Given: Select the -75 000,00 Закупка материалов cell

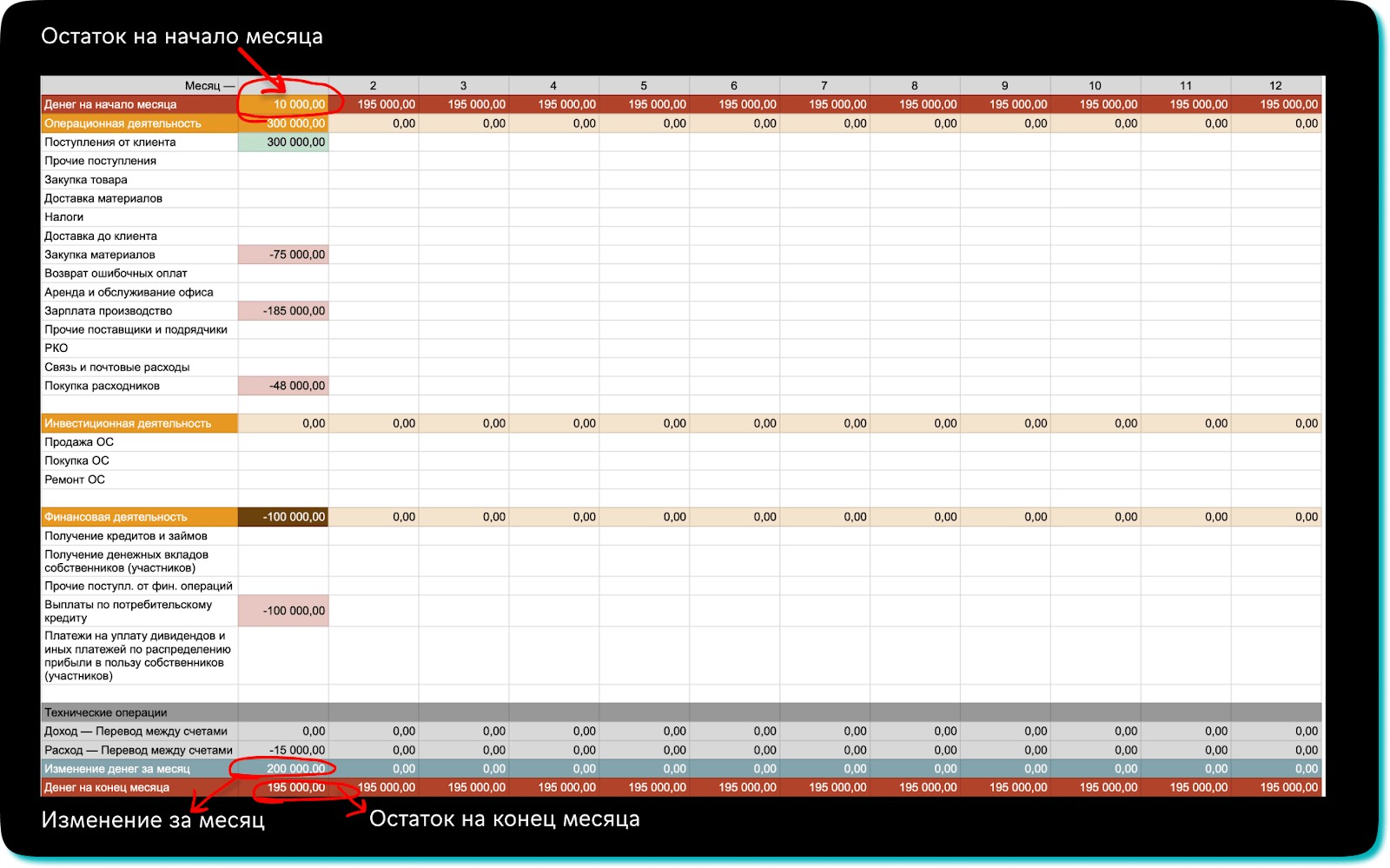Looking at the screenshot, I should click(x=284, y=255).
